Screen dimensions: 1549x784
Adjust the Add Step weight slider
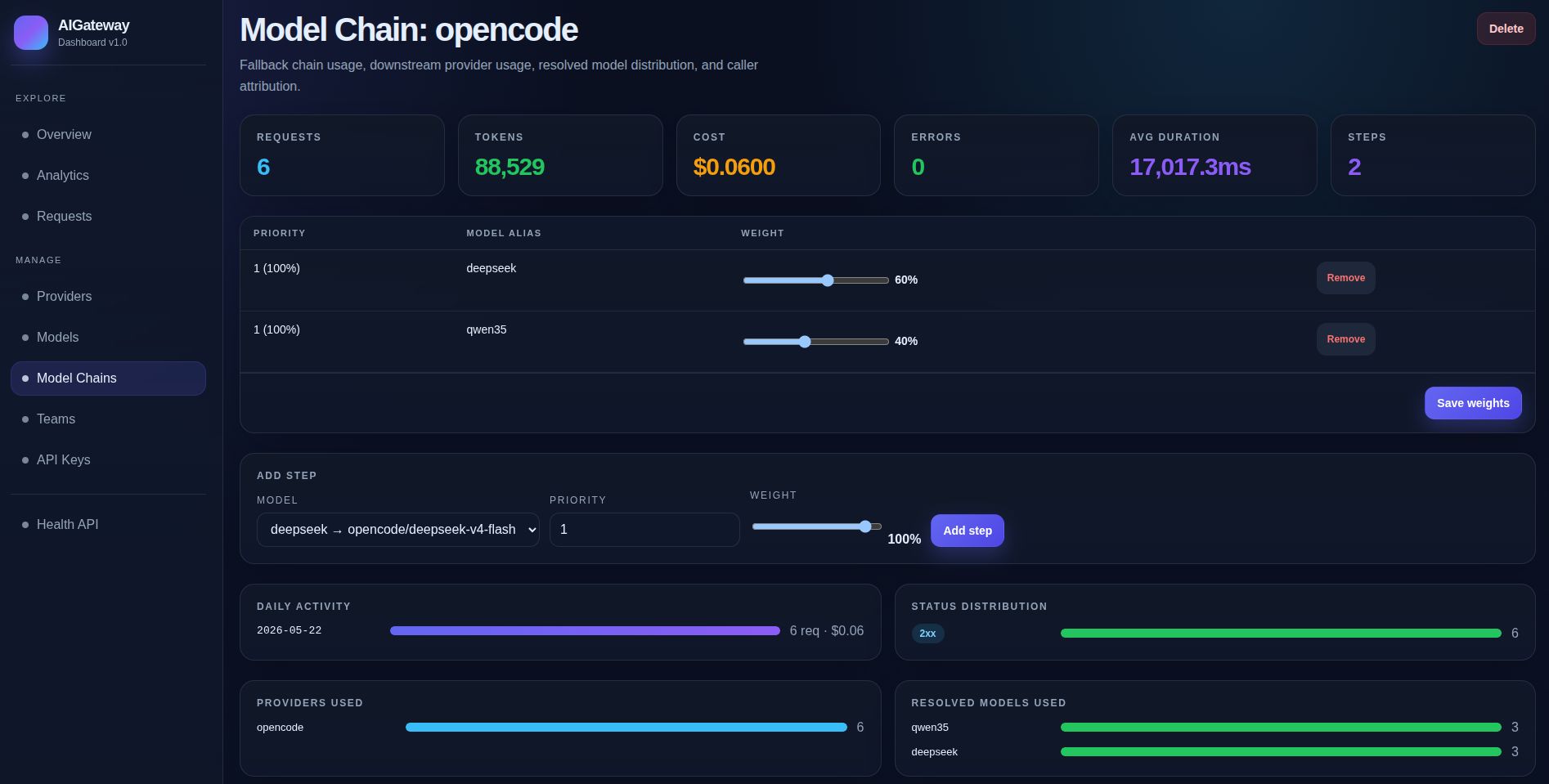pos(816,526)
